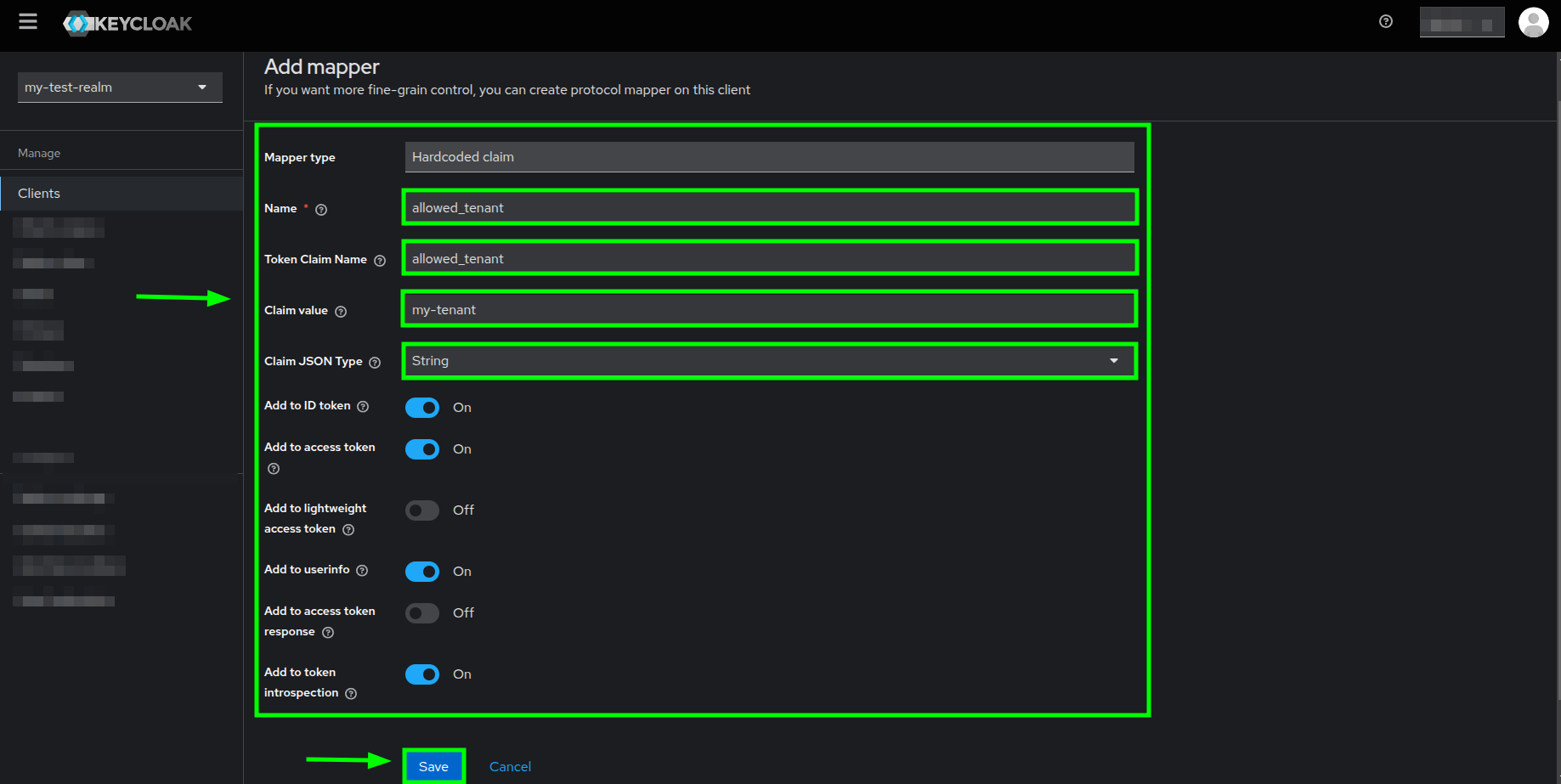This screenshot has height=784, width=1561.
Task: Expand the Claim JSON Type dropdown
Action: point(1113,360)
